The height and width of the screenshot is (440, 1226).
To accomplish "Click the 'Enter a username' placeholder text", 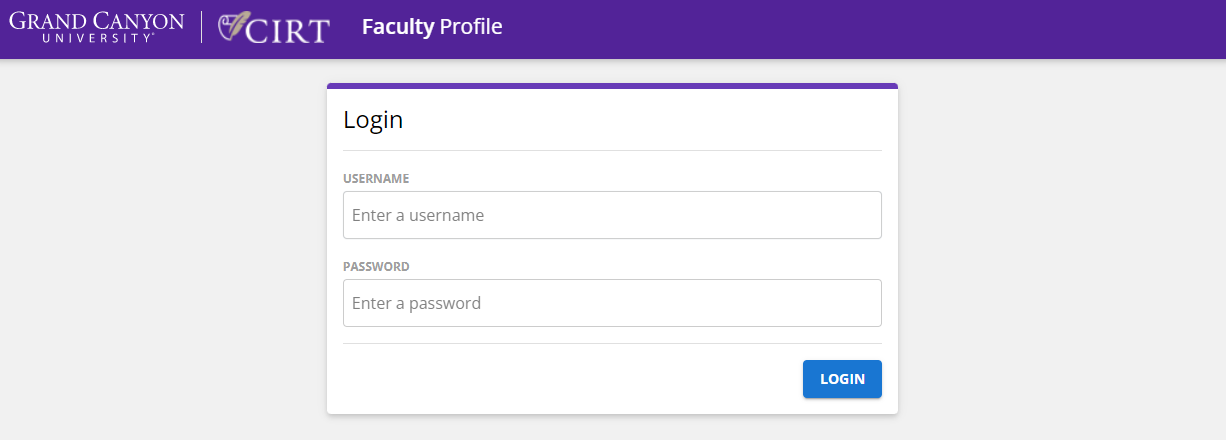I will (x=418, y=215).
